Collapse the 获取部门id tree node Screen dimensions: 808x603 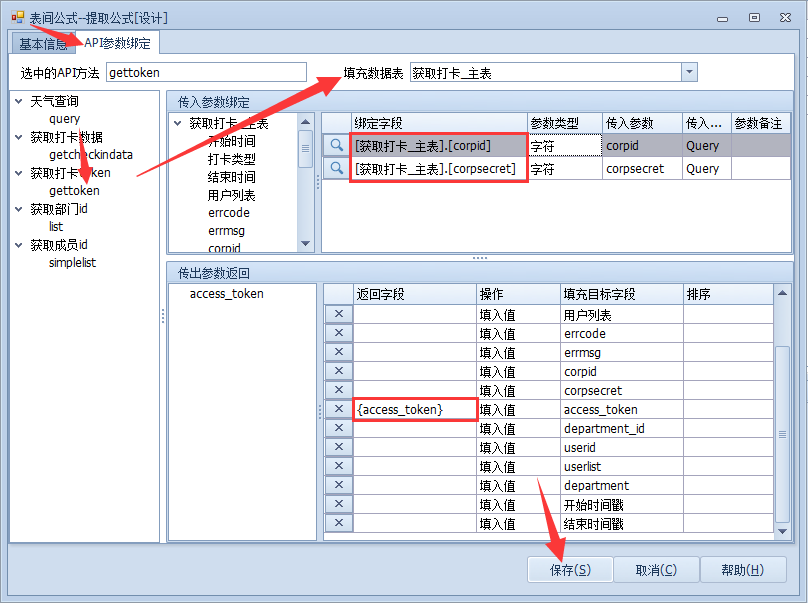[19, 210]
